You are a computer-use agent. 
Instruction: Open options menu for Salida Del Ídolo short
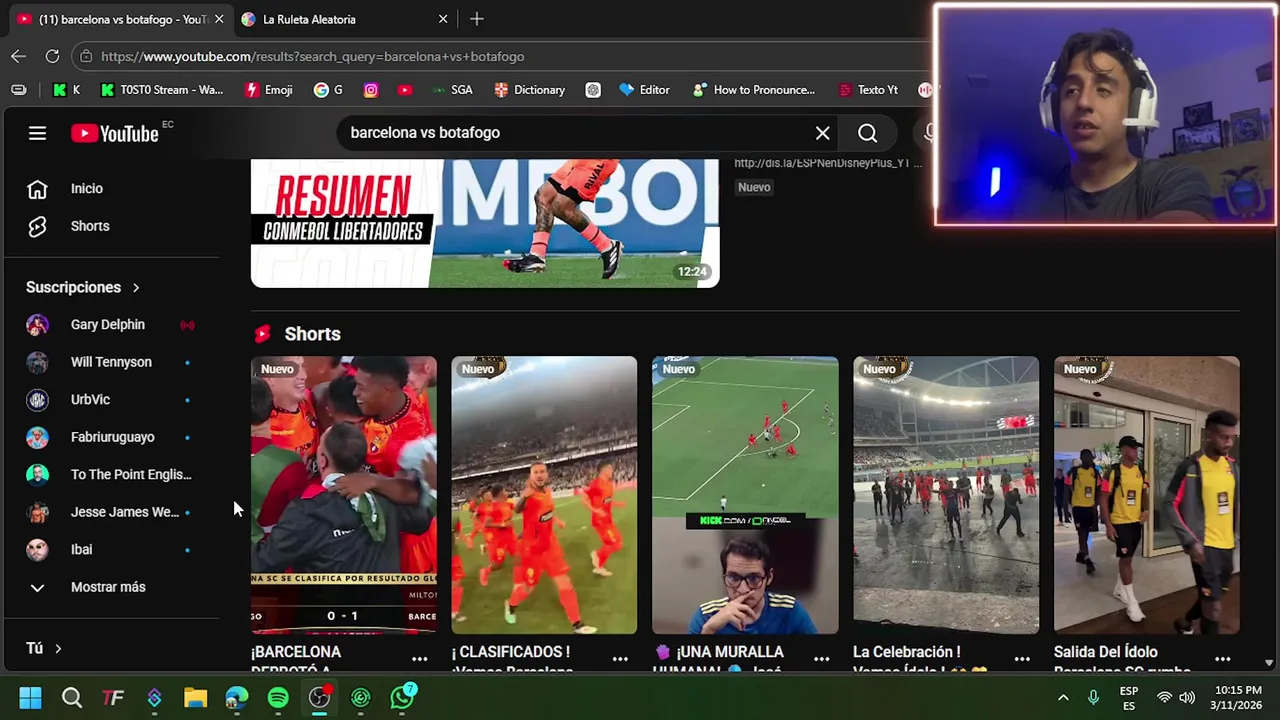(1222, 659)
